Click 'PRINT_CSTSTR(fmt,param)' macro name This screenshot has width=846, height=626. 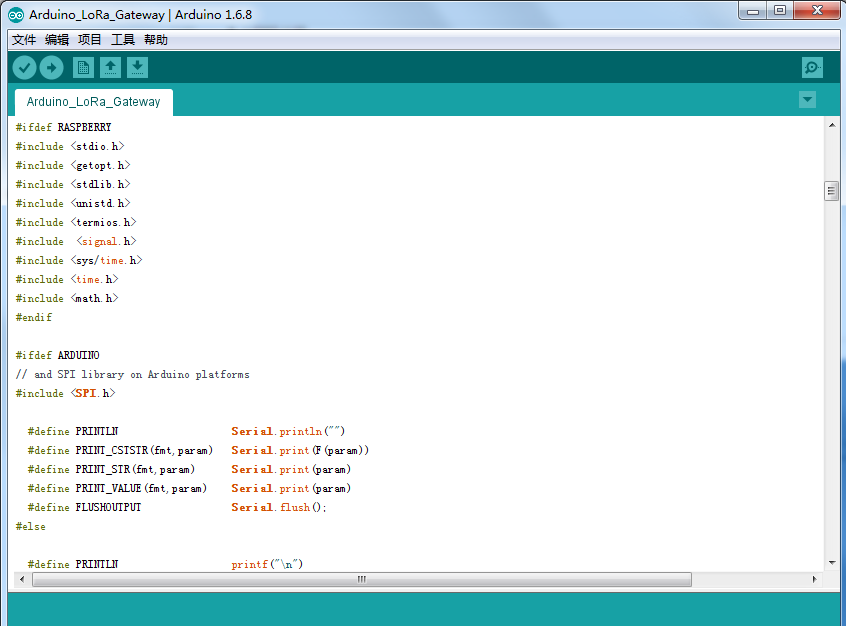(144, 450)
